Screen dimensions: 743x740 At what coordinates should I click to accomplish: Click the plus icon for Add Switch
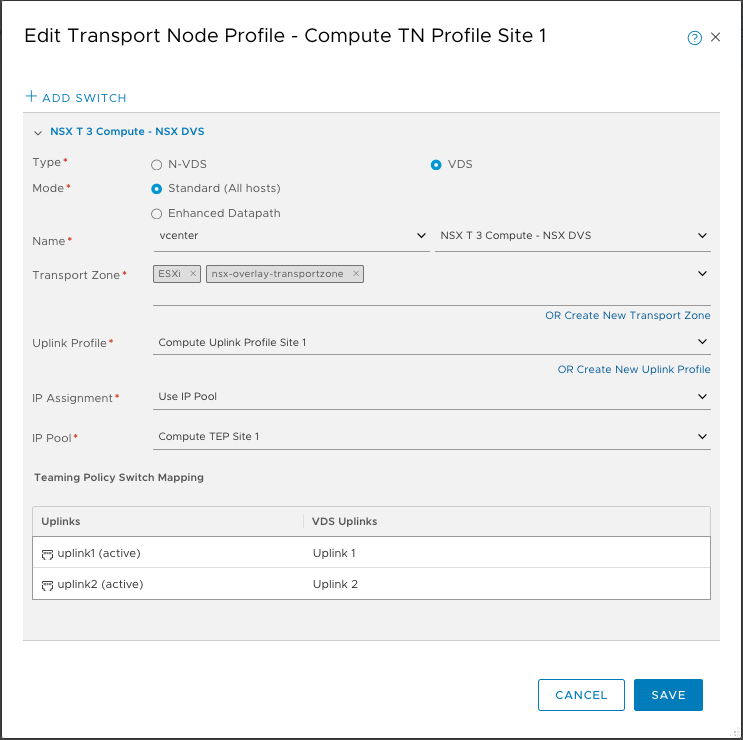pyautogui.click(x=31, y=97)
